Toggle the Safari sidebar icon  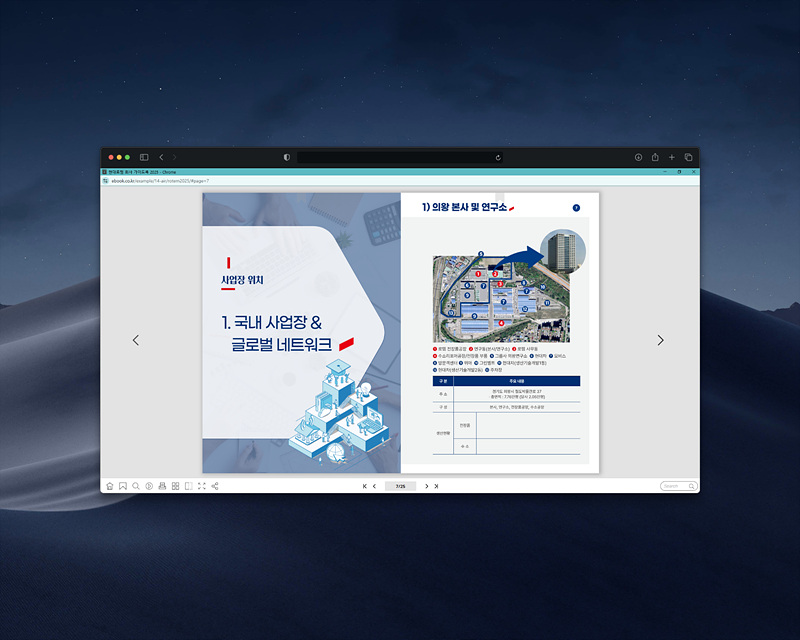tap(144, 157)
